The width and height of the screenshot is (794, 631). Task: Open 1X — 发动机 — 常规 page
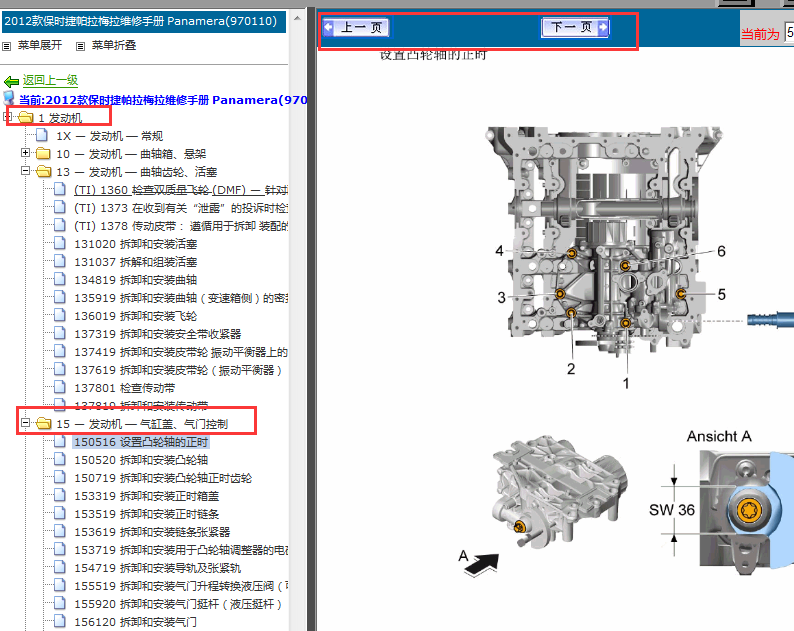tap(109, 136)
